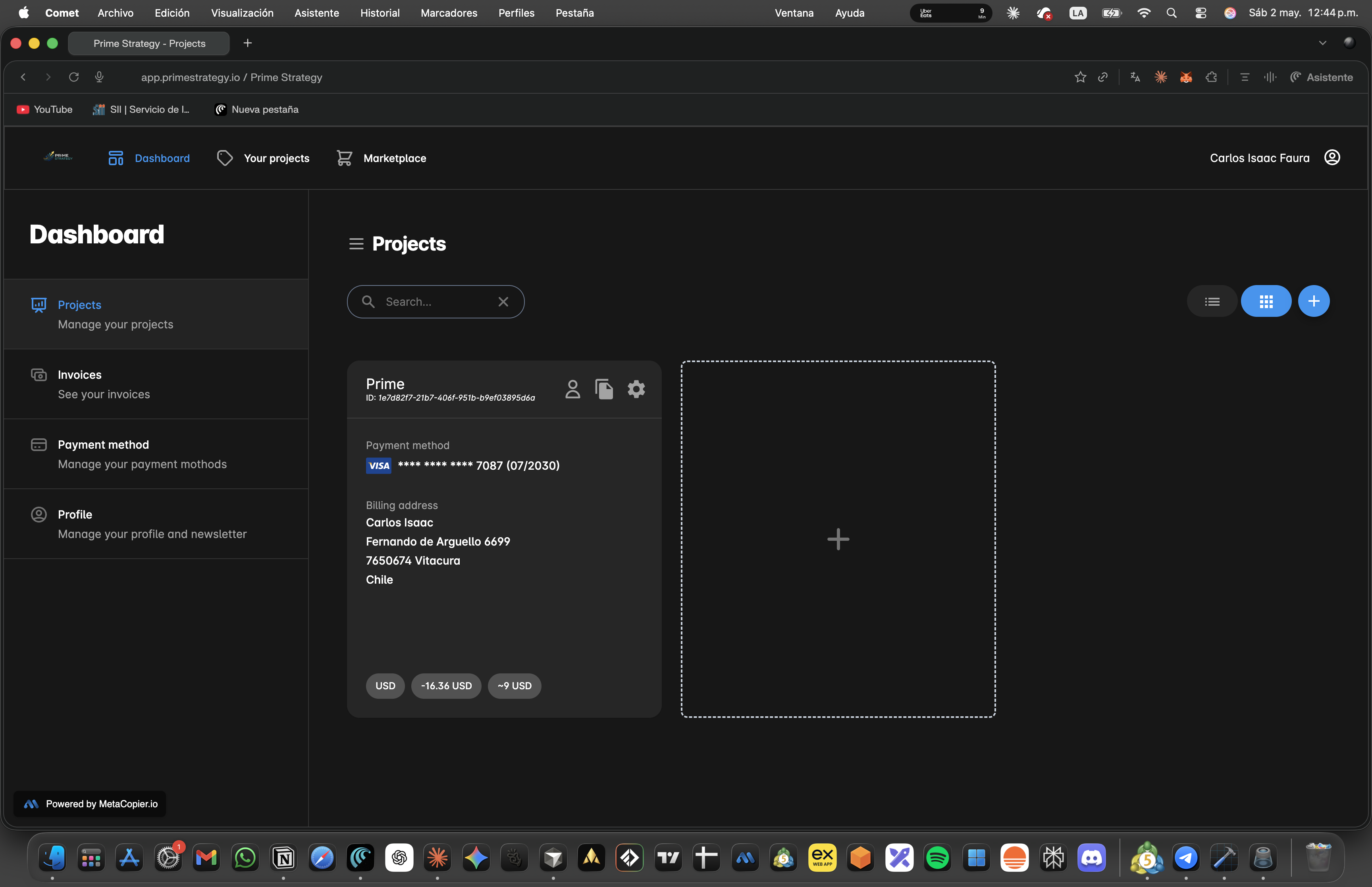Add new project with blue plus button
The image size is (1372, 887).
point(1314,301)
